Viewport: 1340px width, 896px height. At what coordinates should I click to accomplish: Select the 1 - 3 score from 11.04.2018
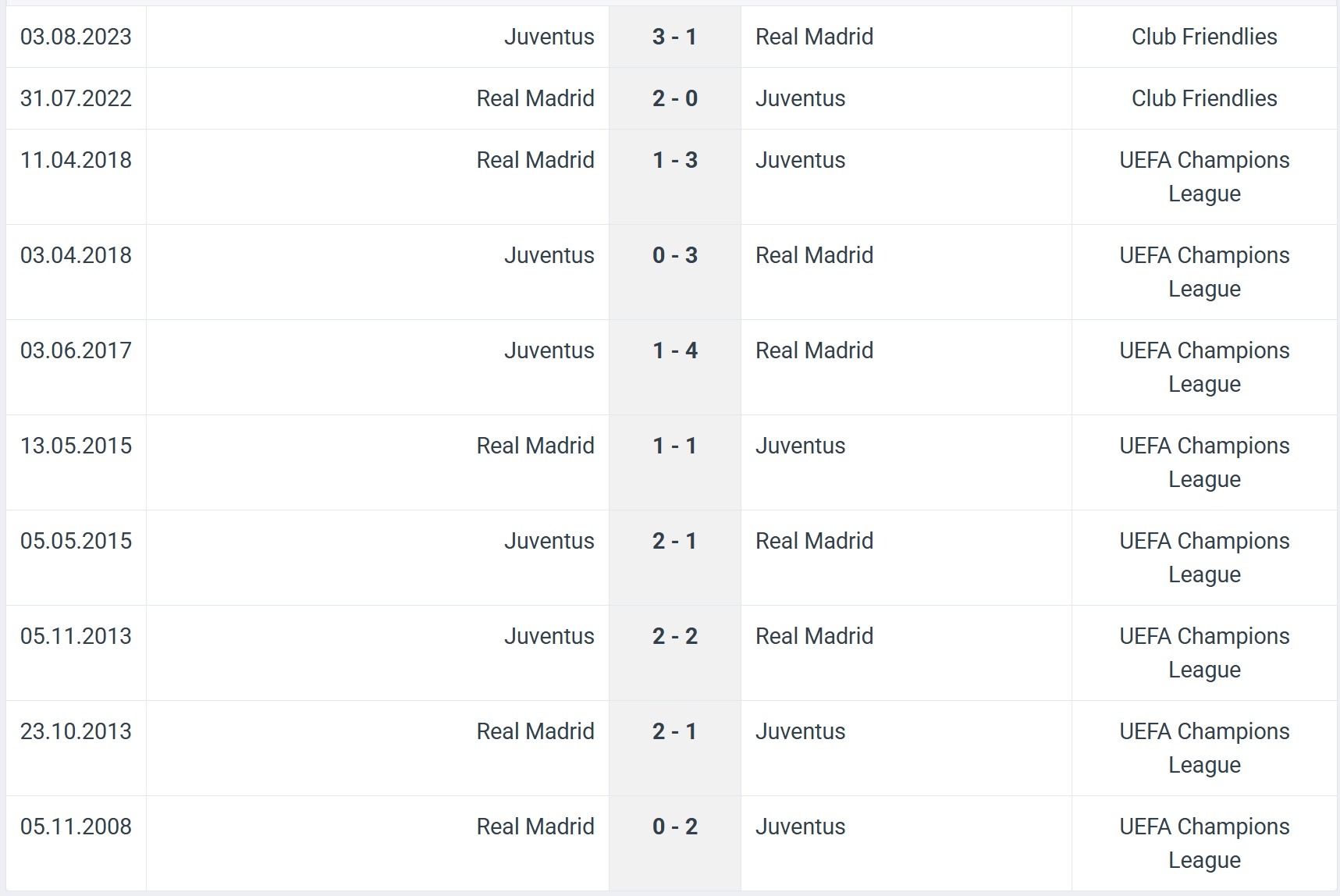tap(674, 160)
